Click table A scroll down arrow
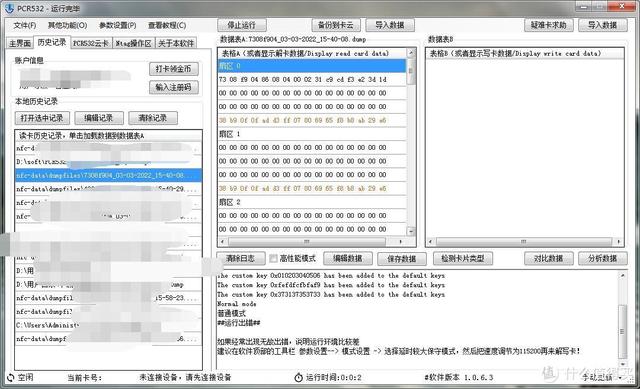 click(411, 231)
